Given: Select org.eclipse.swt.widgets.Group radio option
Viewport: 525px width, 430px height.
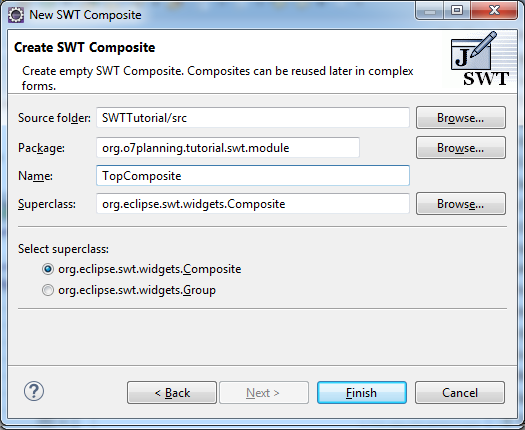Looking at the screenshot, I should click(129, 290).
